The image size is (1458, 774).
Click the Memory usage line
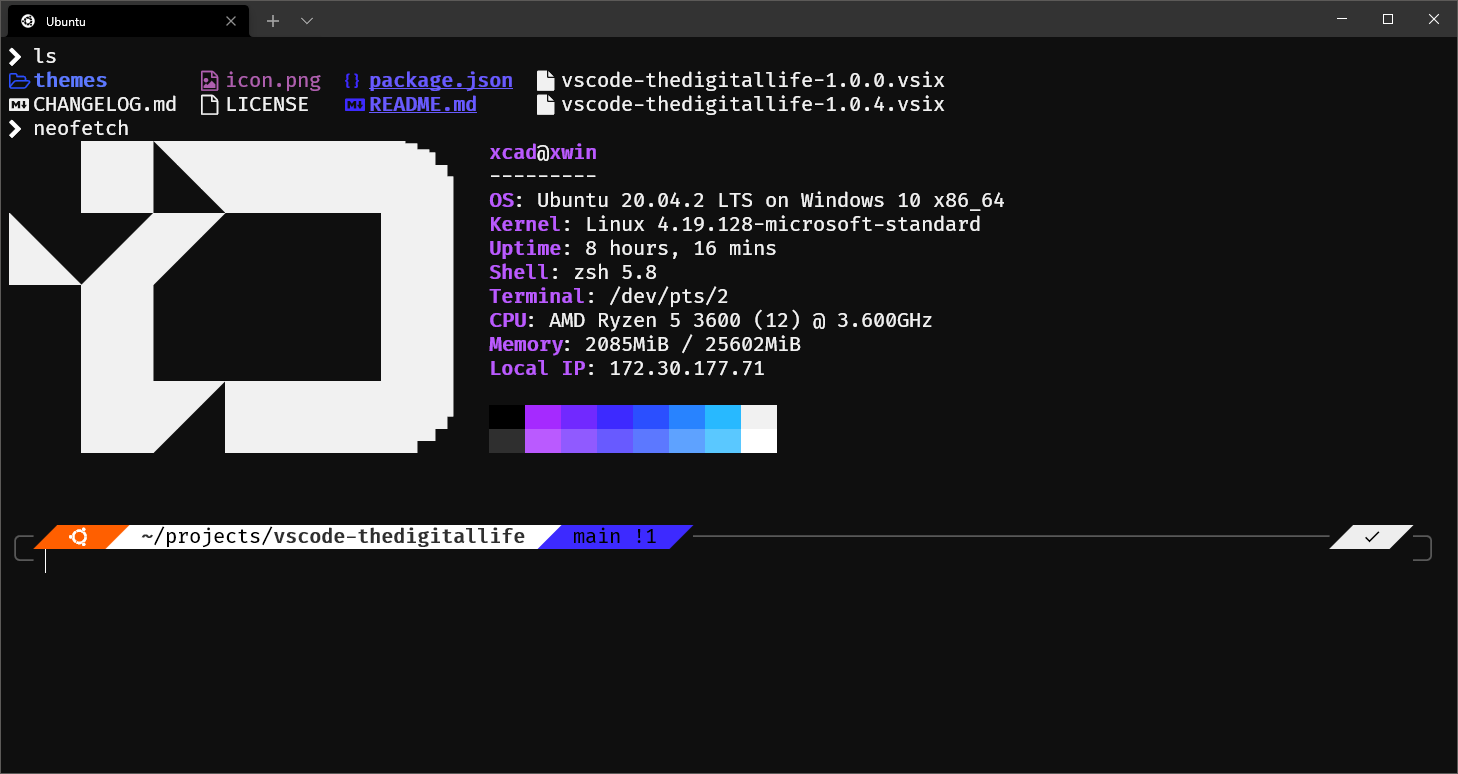(x=645, y=344)
